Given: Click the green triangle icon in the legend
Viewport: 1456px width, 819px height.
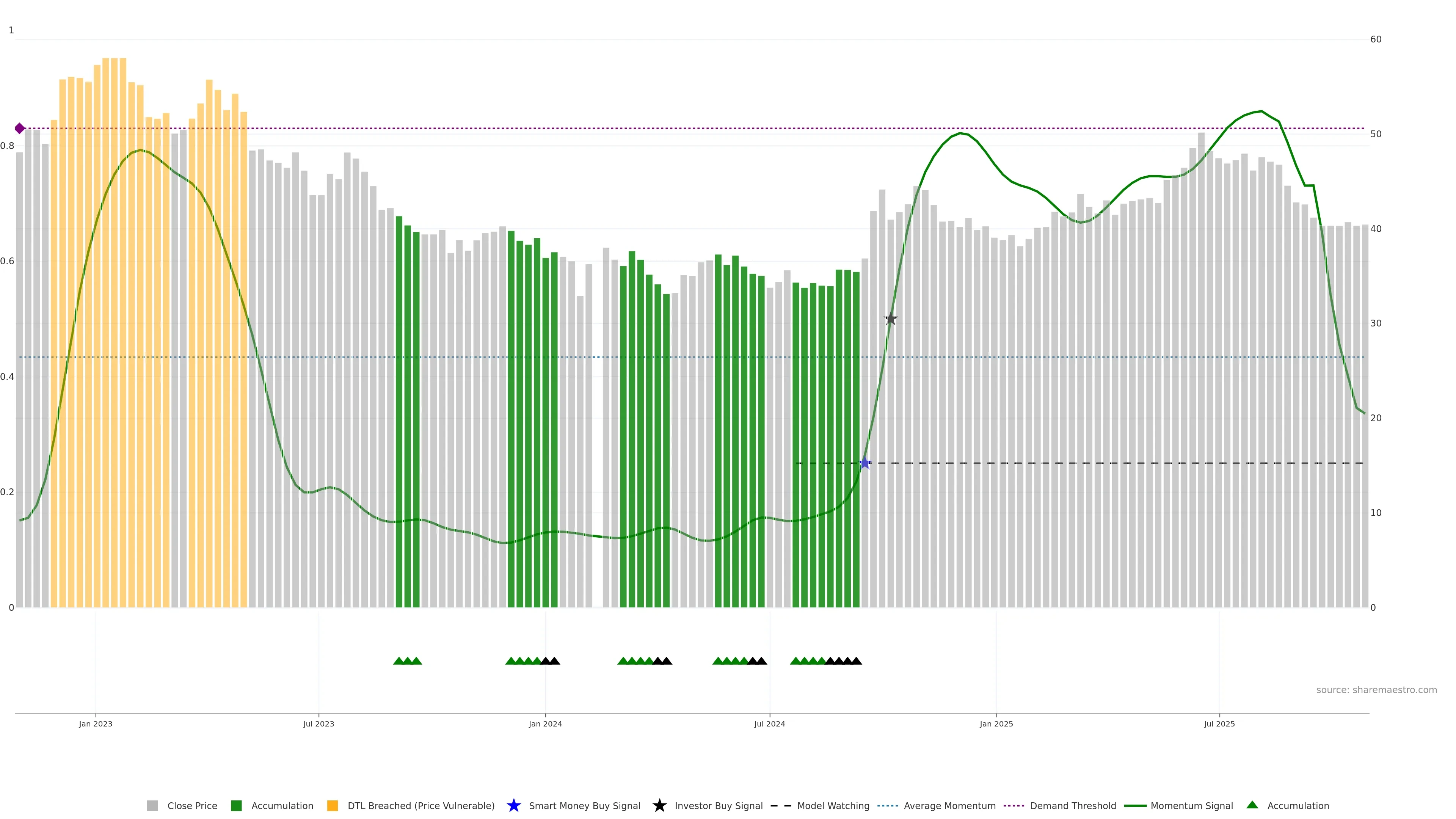Looking at the screenshot, I should 1252,805.
